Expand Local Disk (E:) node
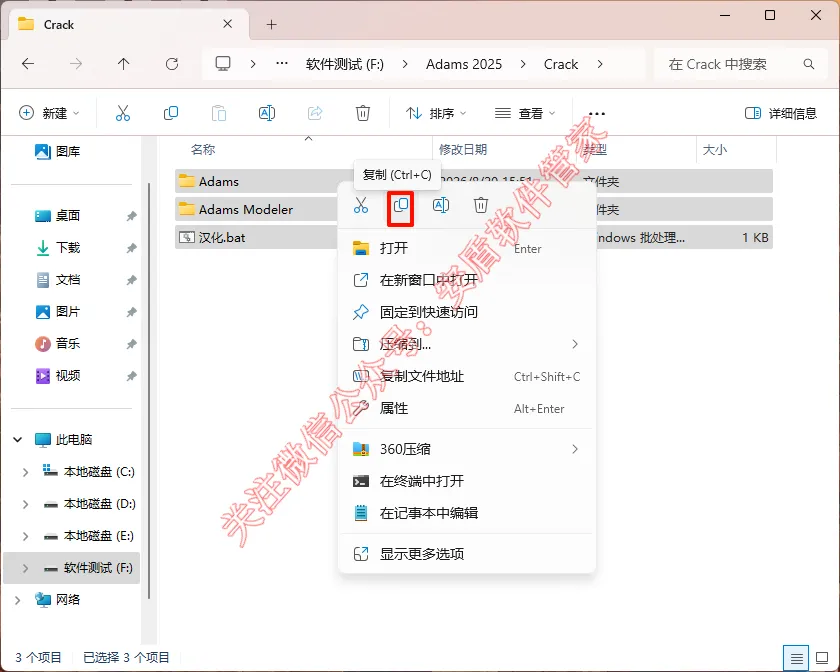This screenshot has width=840, height=672. coord(25,536)
